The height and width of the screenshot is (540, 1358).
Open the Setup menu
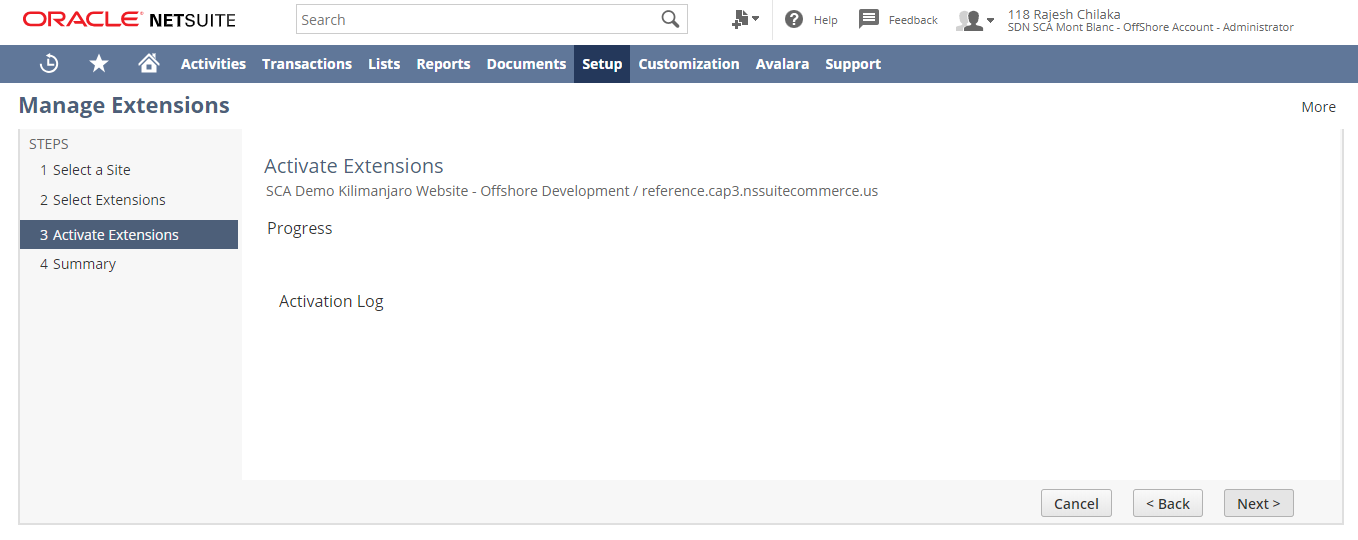point(602,64)
